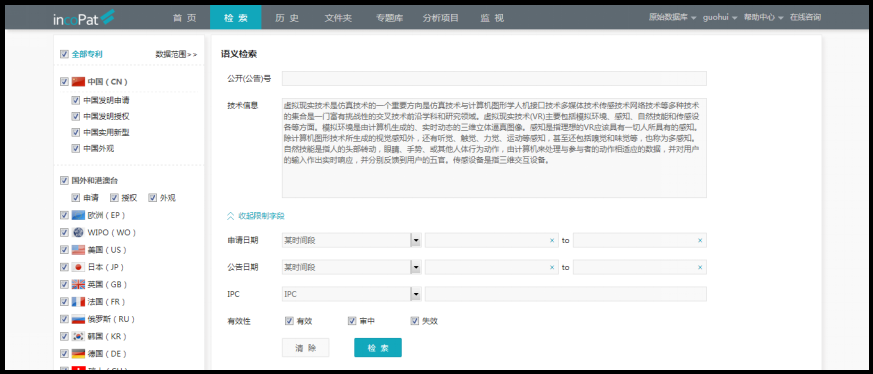
Task: Toggle the 申请 checkbox under 国外和港澳台
Action: [x=76, y=198]
